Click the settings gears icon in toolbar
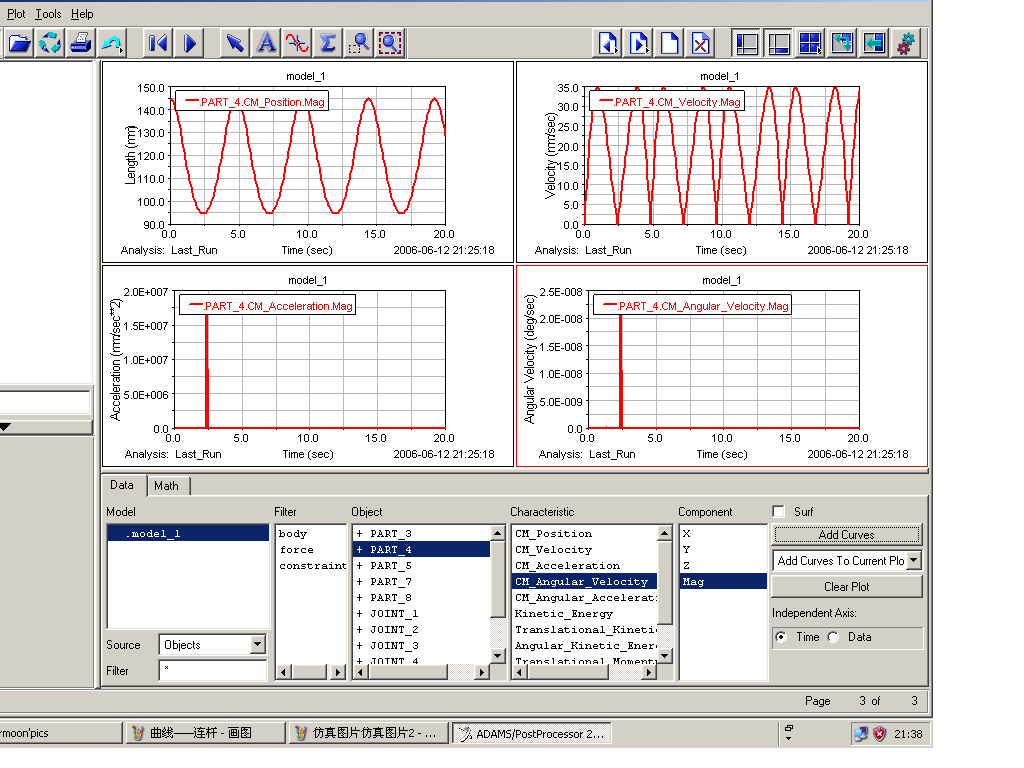Image resolution: width=1024 pixels, height=768 pixels. pos(905,43)
